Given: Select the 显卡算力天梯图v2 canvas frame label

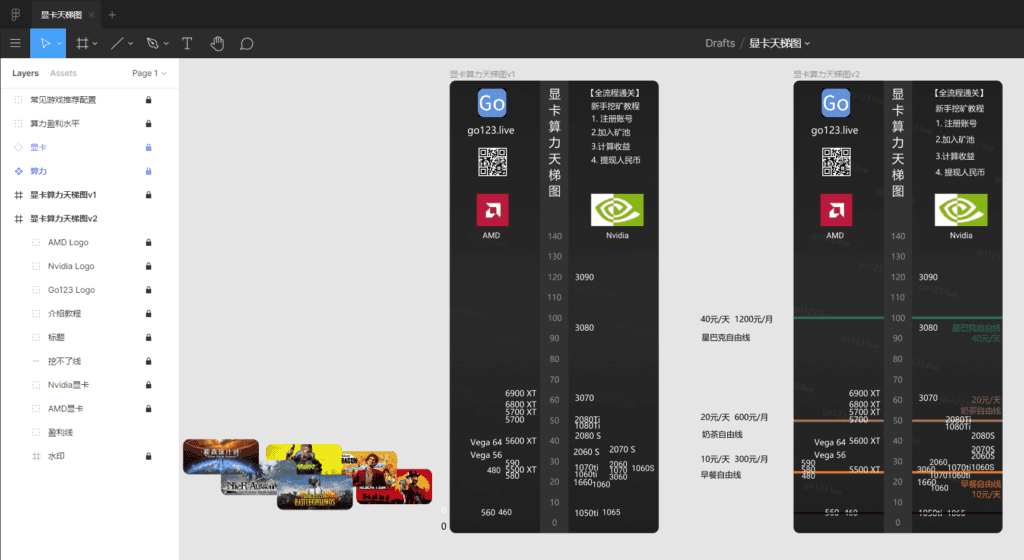Looking at the screenshot, I should [x=826, y=74].
